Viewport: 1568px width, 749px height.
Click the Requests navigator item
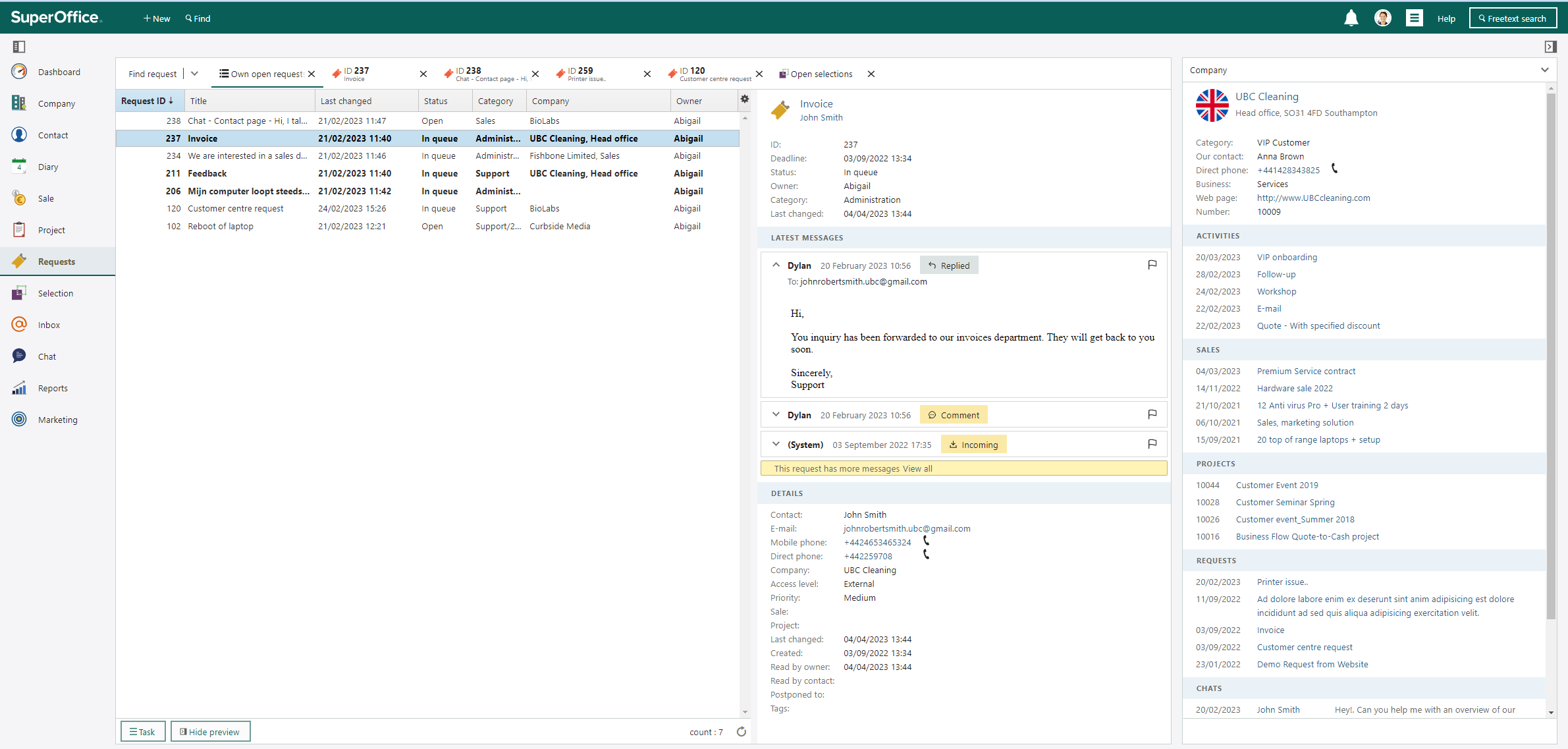57,262
